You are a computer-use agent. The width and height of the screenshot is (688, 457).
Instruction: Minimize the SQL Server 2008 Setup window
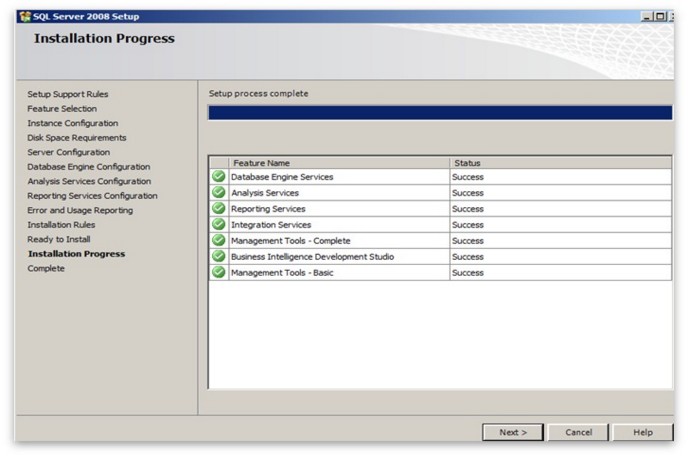(x=646, y=17)
